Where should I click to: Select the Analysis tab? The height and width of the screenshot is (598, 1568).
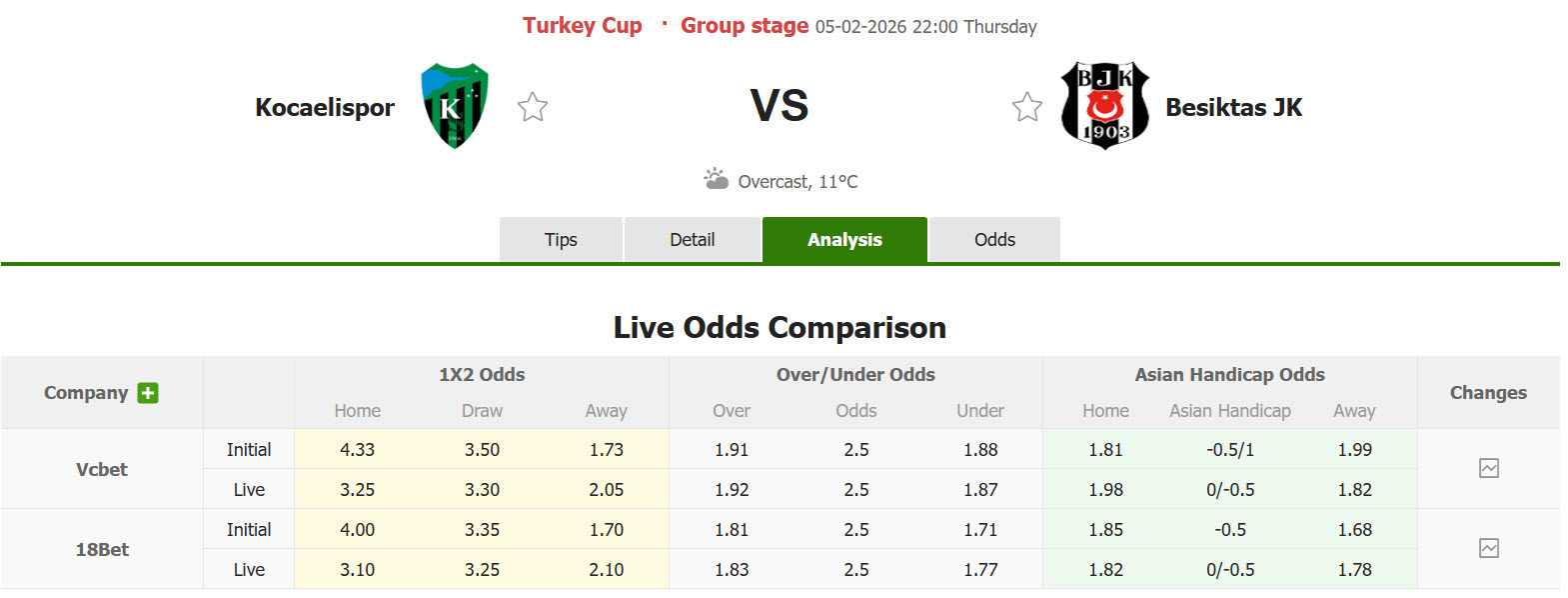(x=844, y=239)
